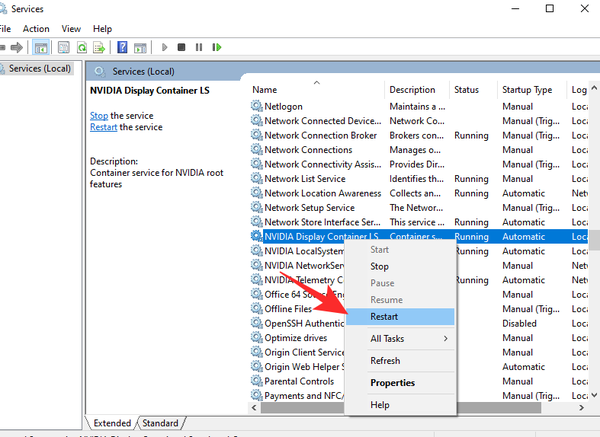
Task: Choose Refresh in the context menu
Action: tap(400, 360)
